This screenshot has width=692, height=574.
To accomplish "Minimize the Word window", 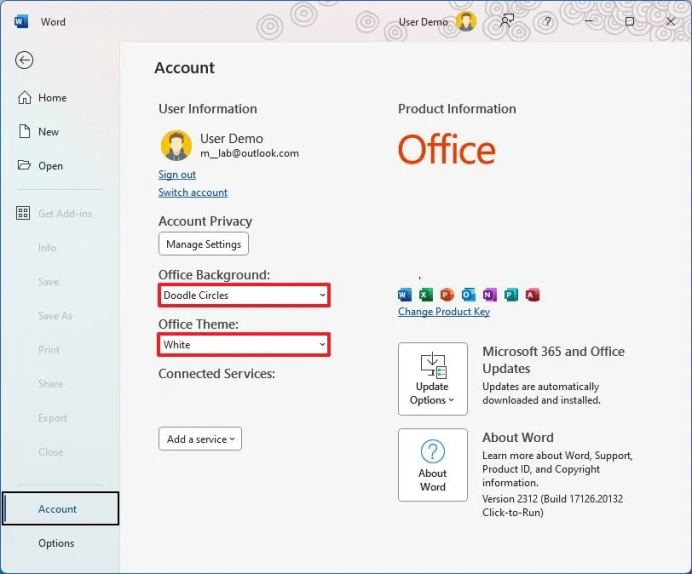I will (589, 21).
